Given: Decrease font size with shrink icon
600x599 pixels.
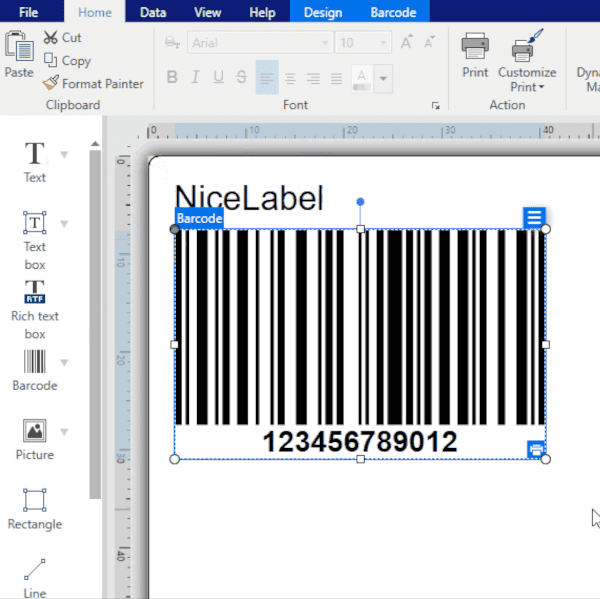Looking at the screenshot, I should [429, 42].
